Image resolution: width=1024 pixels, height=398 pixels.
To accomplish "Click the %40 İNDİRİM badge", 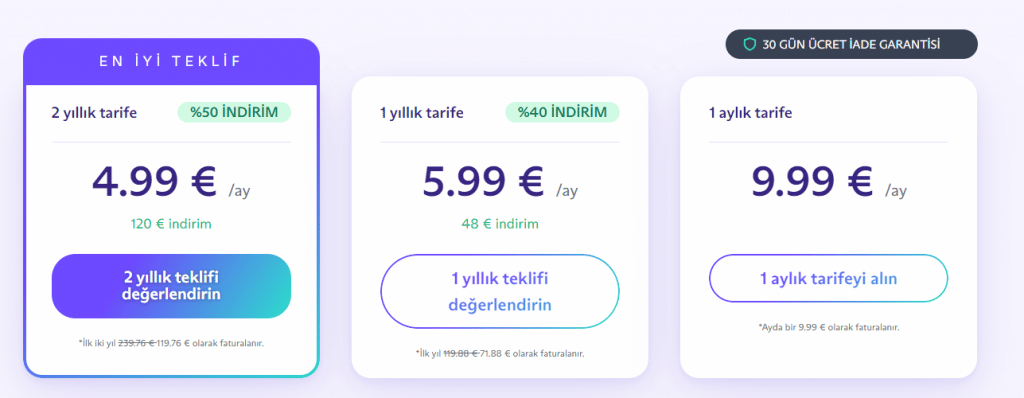I will click(x=562, y=112).
